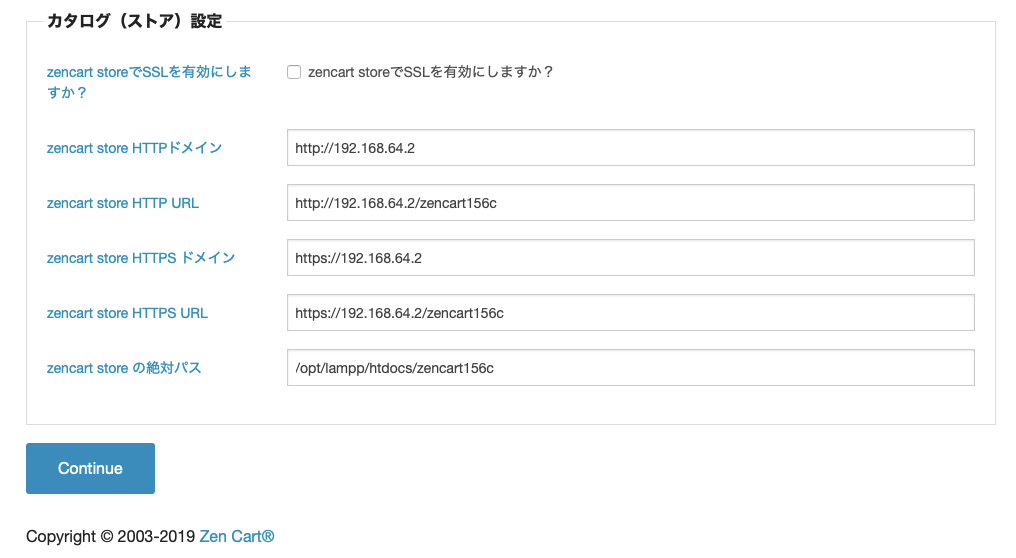
Task: Click the Copyright © 2003-2019 footer text
Action: coord(111,537)
